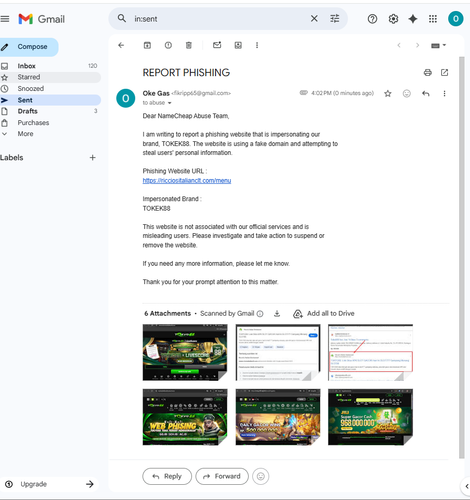
Task: Add an emoji reaction in the message header
Action: (x=407, y=94)
